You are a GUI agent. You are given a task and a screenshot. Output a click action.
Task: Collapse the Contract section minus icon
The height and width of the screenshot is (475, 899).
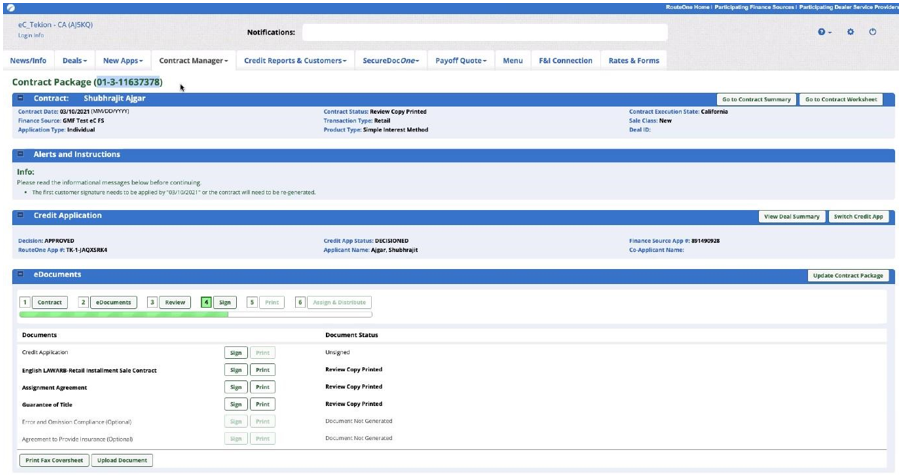click(21, 98)
